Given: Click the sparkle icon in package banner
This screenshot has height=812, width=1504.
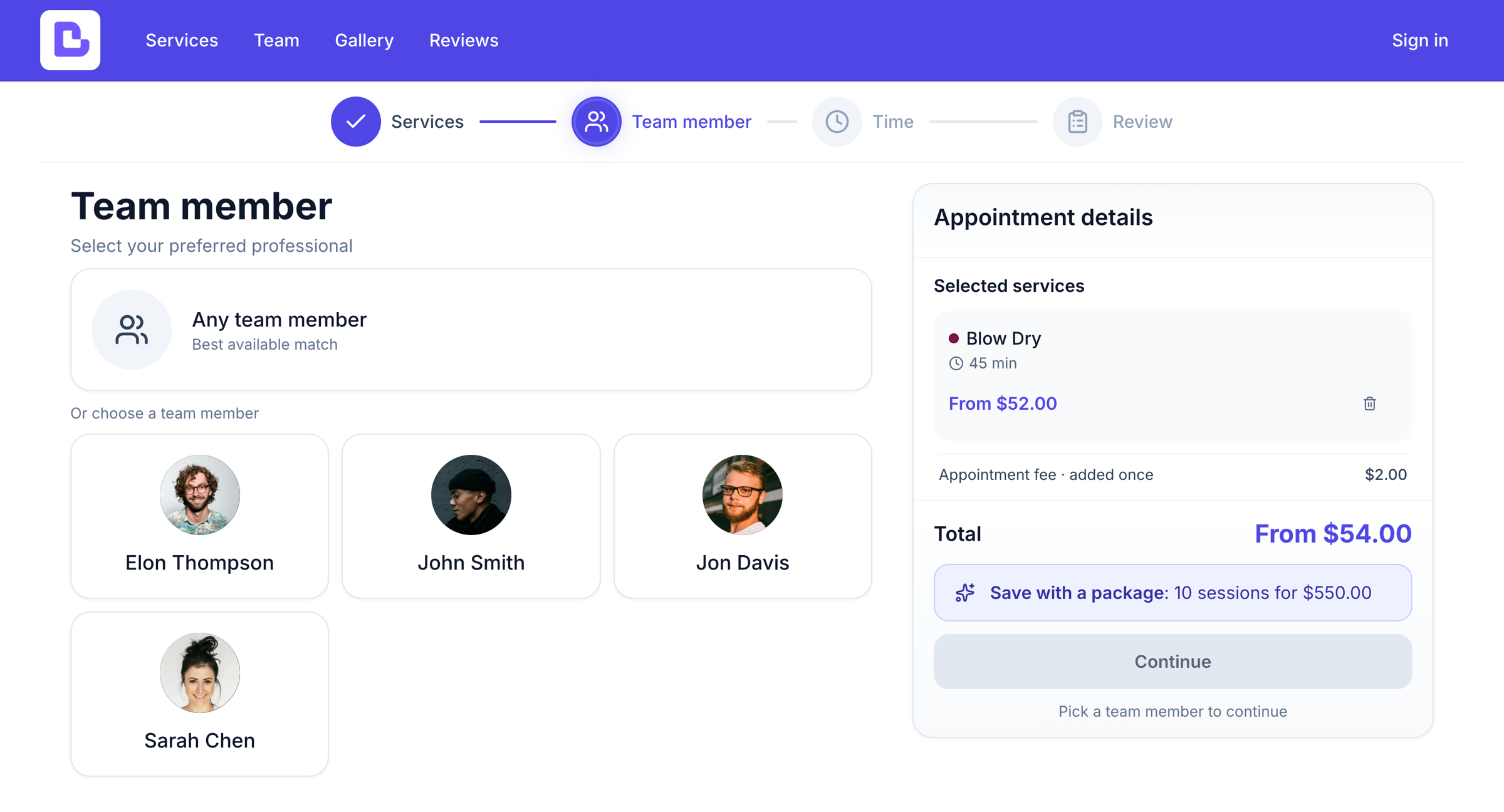Looking at the screenshot, I should click(965, 593).
